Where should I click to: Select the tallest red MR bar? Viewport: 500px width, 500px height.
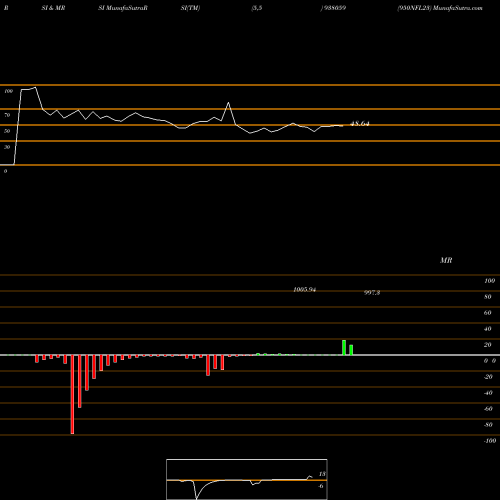click(x=72, y=394)
